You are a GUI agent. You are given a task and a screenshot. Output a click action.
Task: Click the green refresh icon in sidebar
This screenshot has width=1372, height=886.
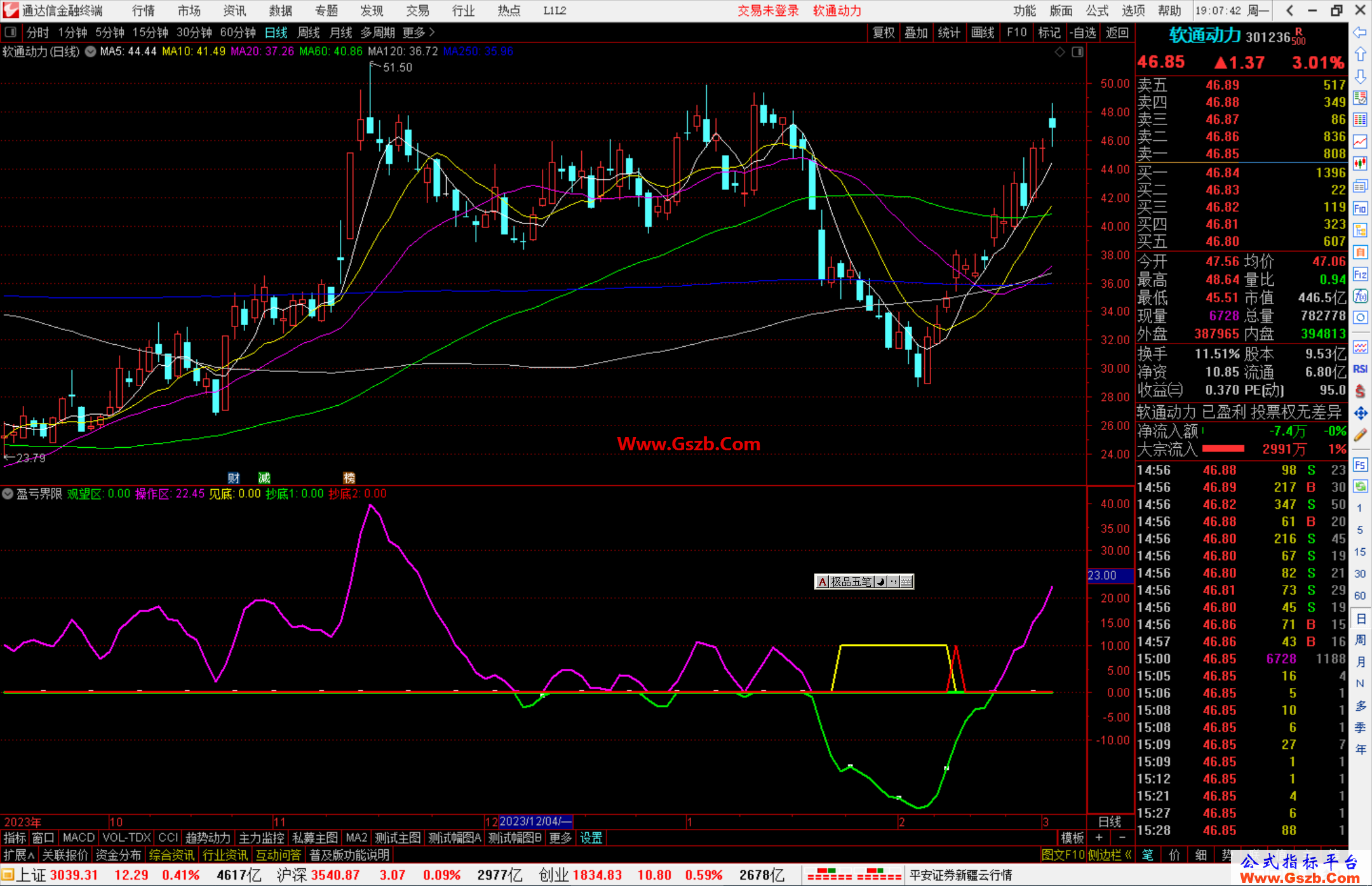[1360, 487]
